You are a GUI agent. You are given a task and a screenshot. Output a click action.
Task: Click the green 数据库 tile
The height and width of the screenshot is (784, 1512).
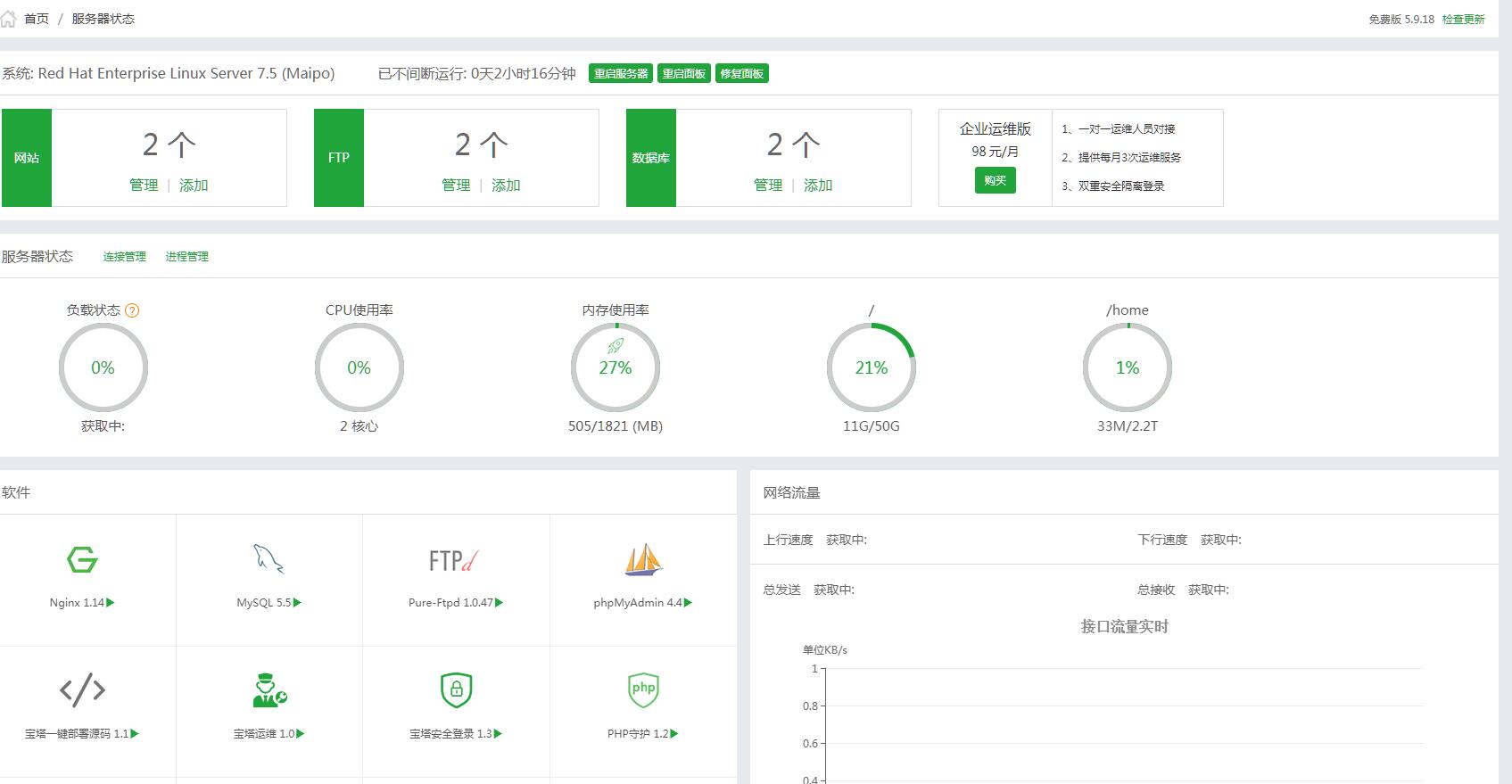[651, 158]
